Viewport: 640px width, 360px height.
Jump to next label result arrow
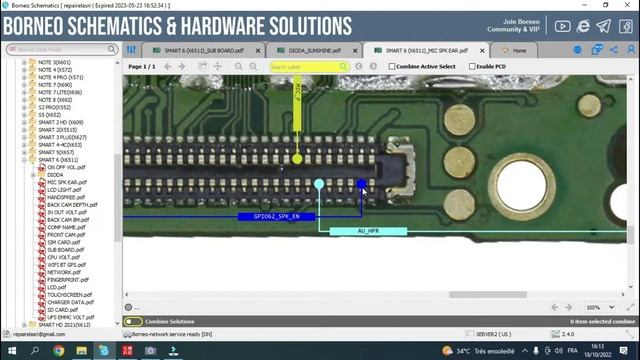pos(373,66)
